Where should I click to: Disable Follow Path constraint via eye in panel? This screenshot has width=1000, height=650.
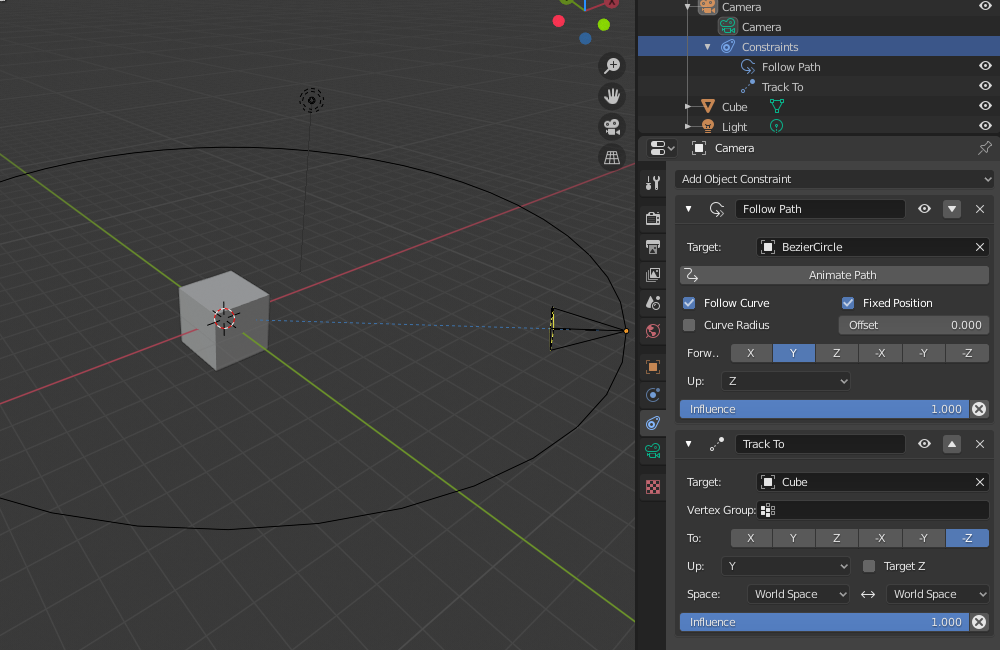pos(924,209)
